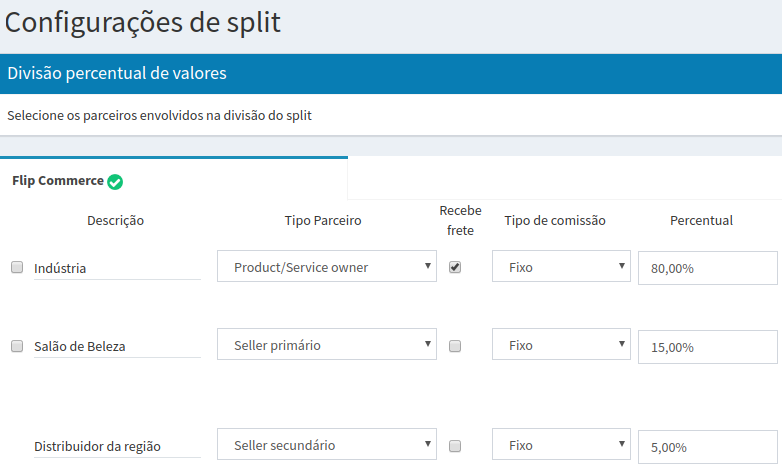Expand the Fixo commission dropdown for Salão de Beleza

561,345
